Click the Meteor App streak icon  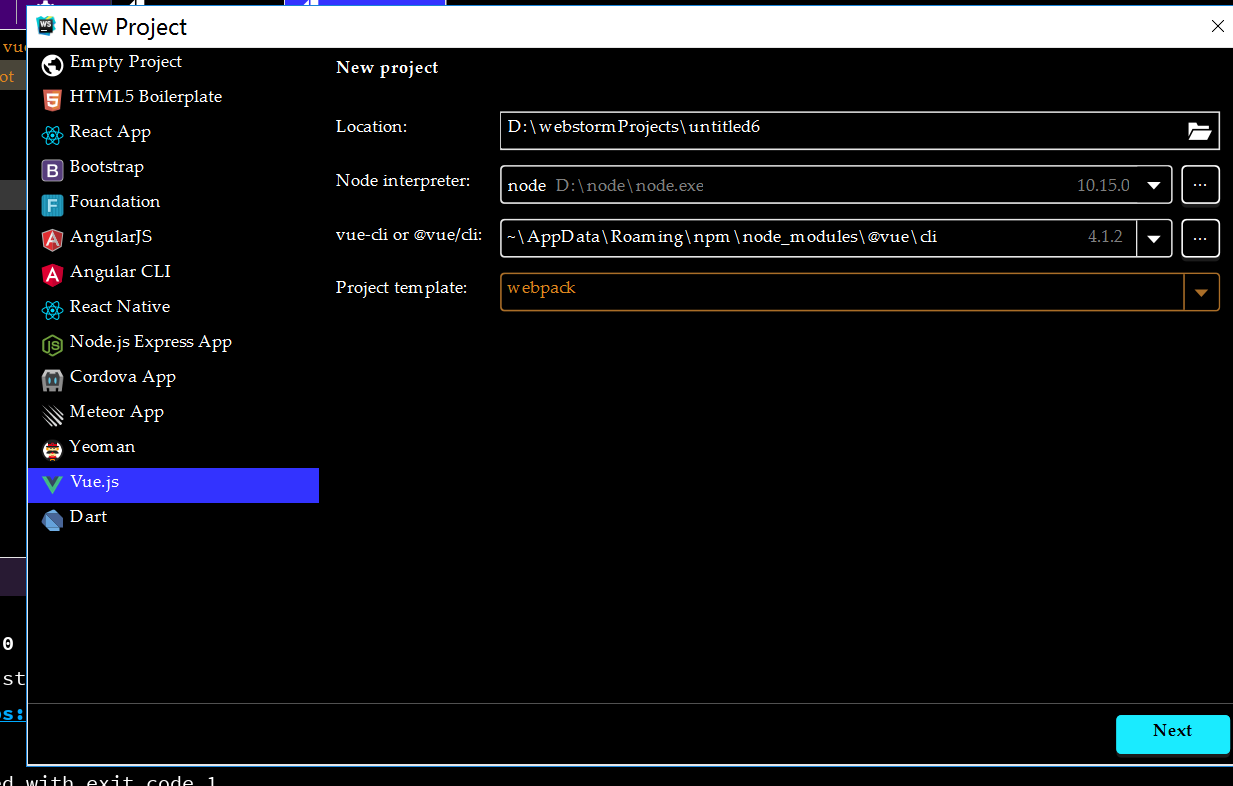[x=53, y=415]
